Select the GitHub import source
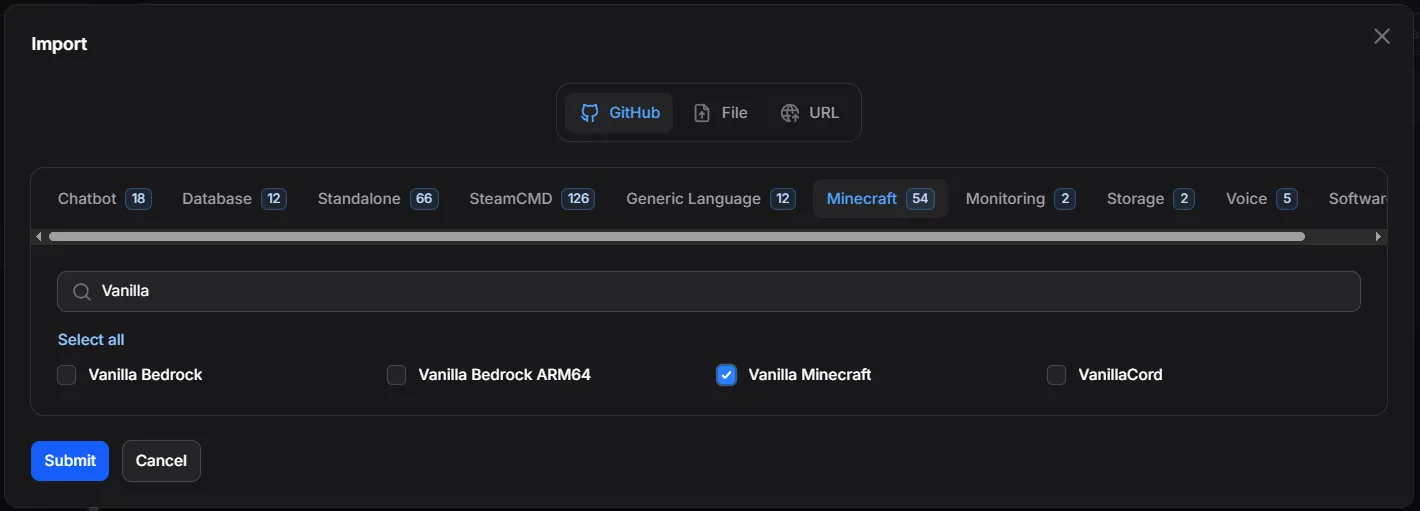The height and width of the screenshot is (511, 1420). click(x=619, y=113)
